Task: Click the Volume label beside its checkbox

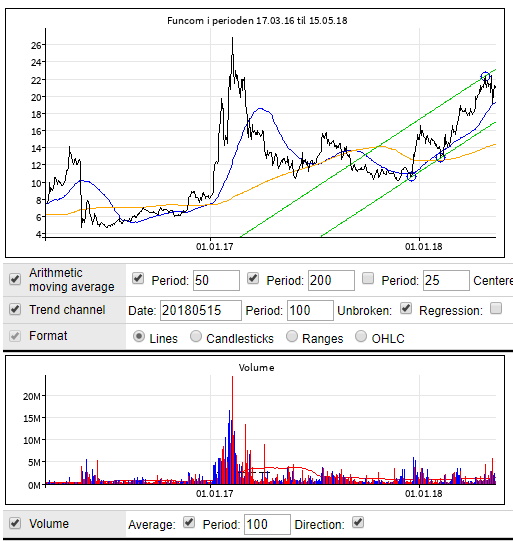Action: click(x=49, y=524)
